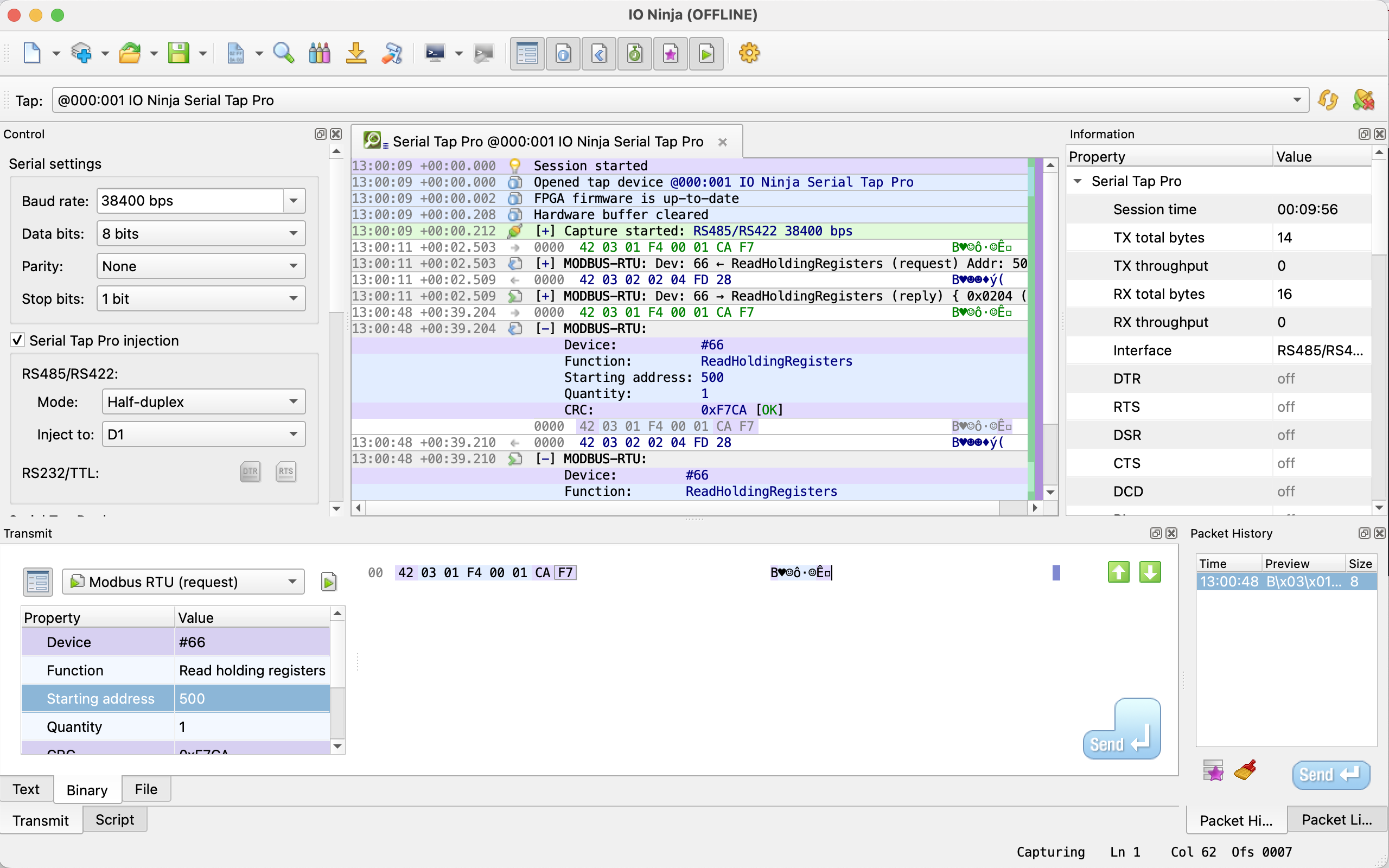Toggle the RTS line button

[286, 472]
